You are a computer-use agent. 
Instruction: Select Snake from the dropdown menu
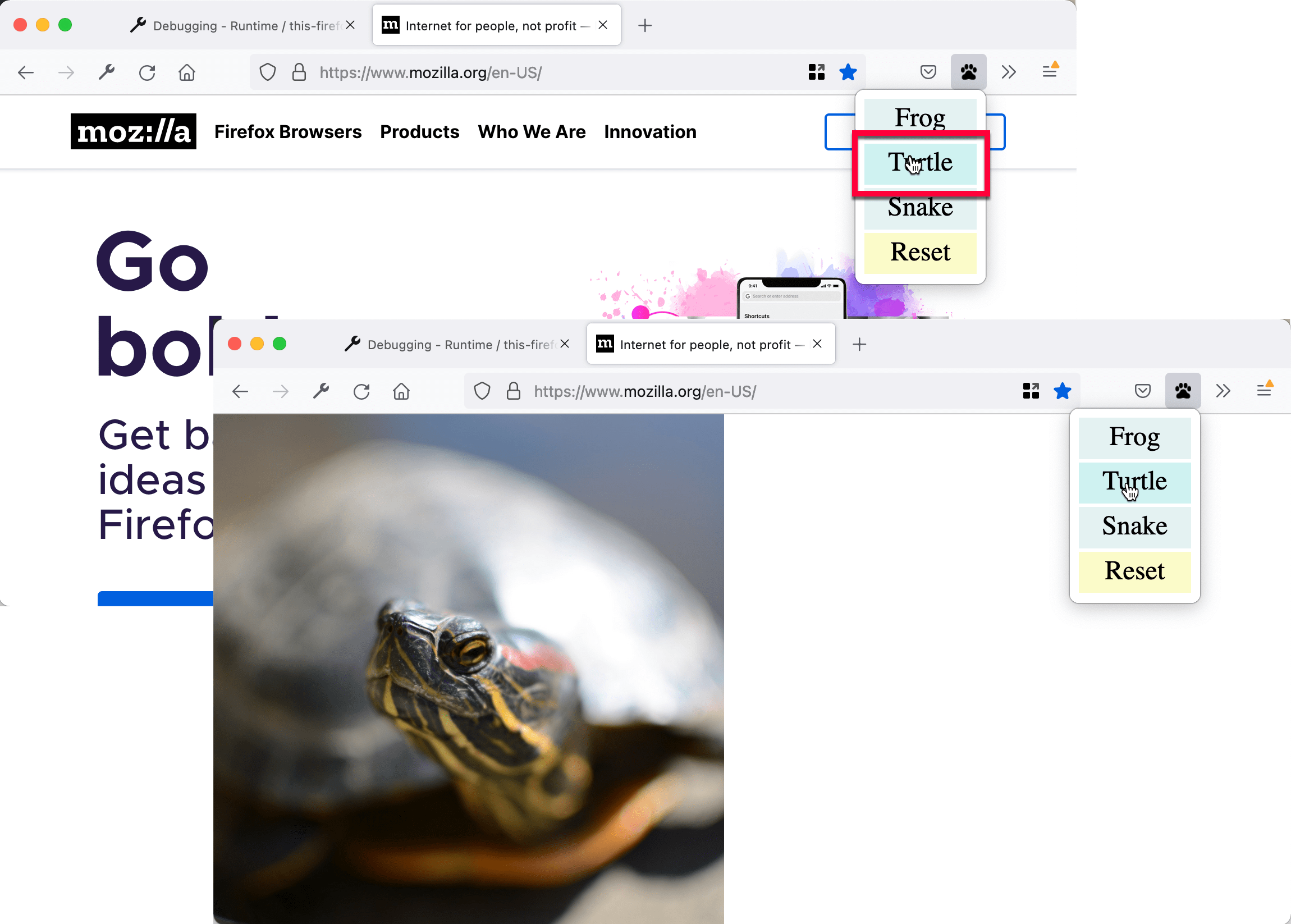(920, 207)
